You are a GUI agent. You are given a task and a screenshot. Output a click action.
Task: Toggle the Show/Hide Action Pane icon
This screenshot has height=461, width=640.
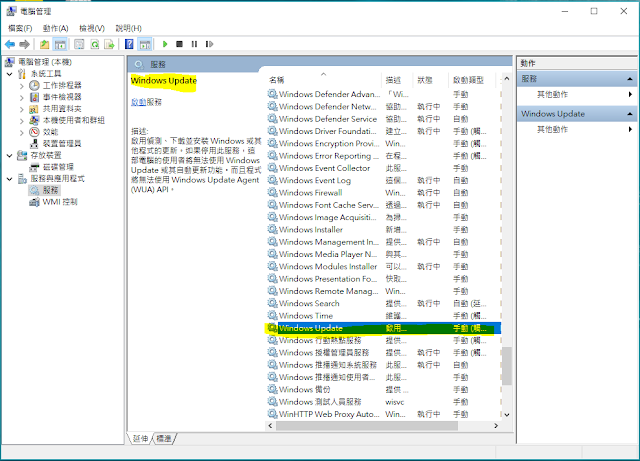click(145, 44)
